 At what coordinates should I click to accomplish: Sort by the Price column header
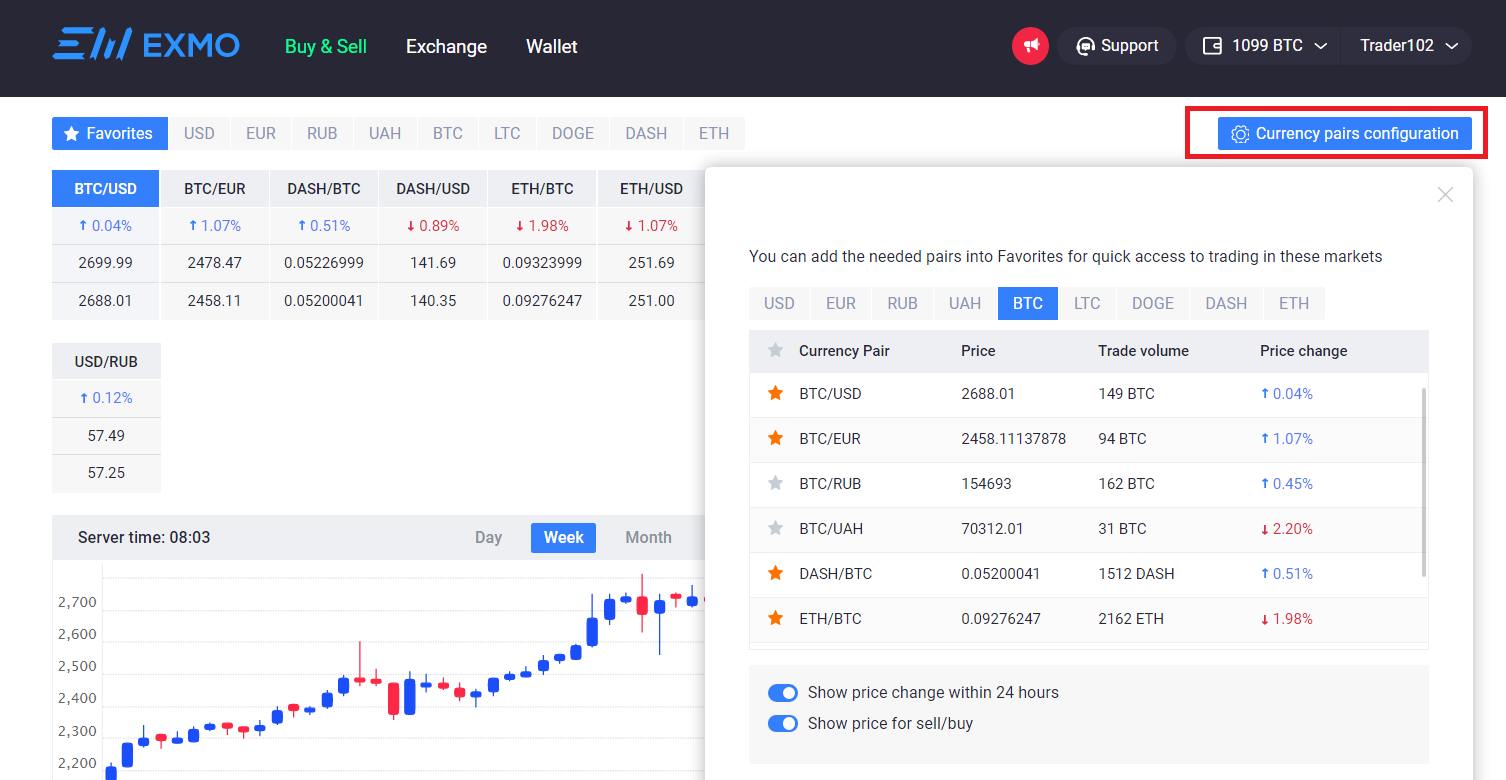(x=978, y=351)
